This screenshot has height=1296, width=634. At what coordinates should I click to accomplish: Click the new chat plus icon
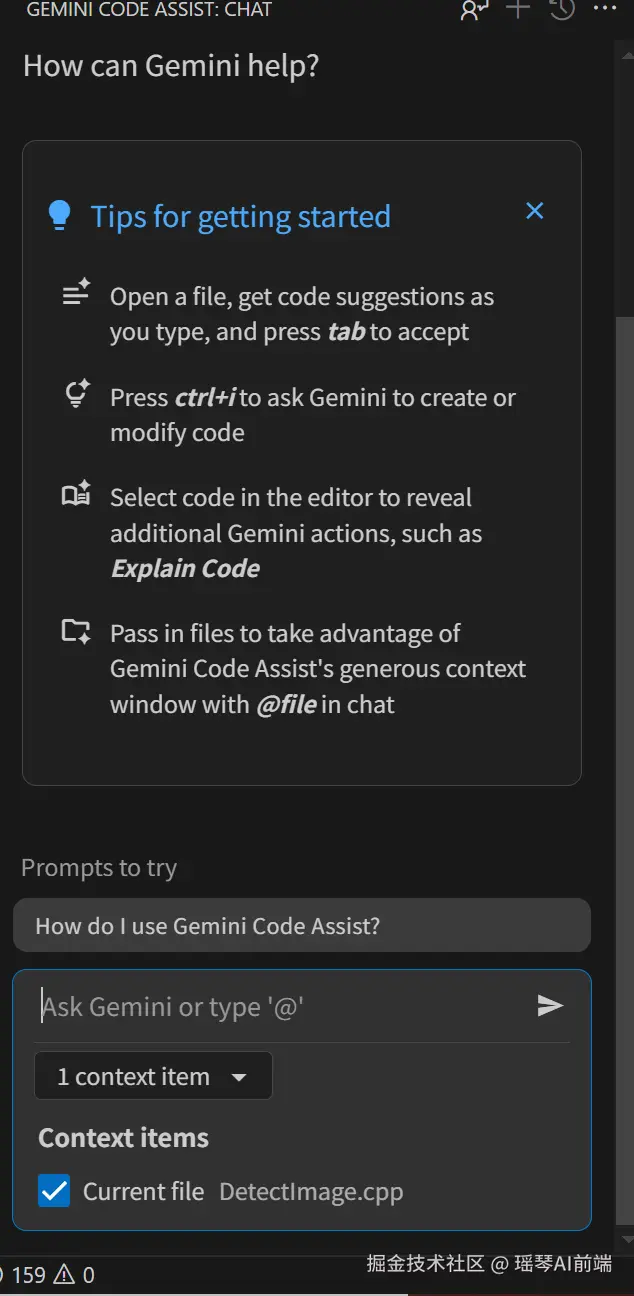(517, 9)
